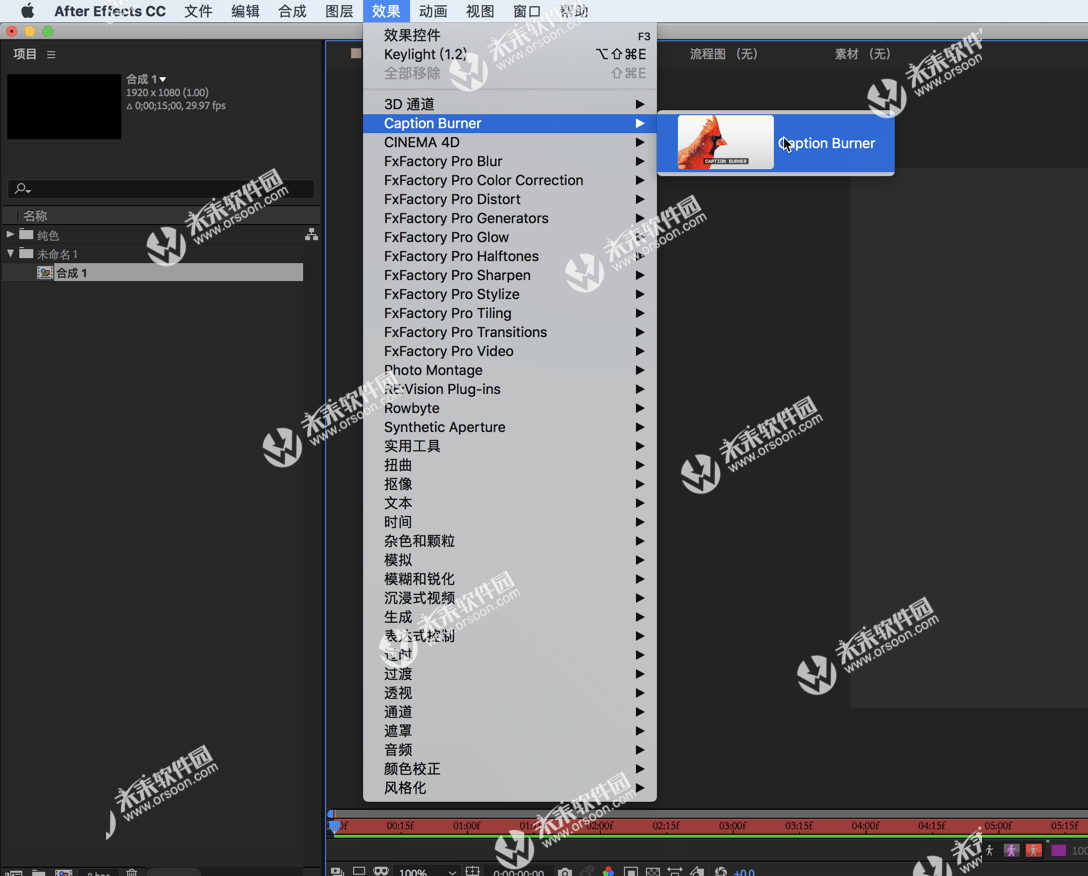Viewport: 1088px width, 876px height.
Task: Click the purple color swatch
Action: pyautogui.click(x=1059, y=850)
